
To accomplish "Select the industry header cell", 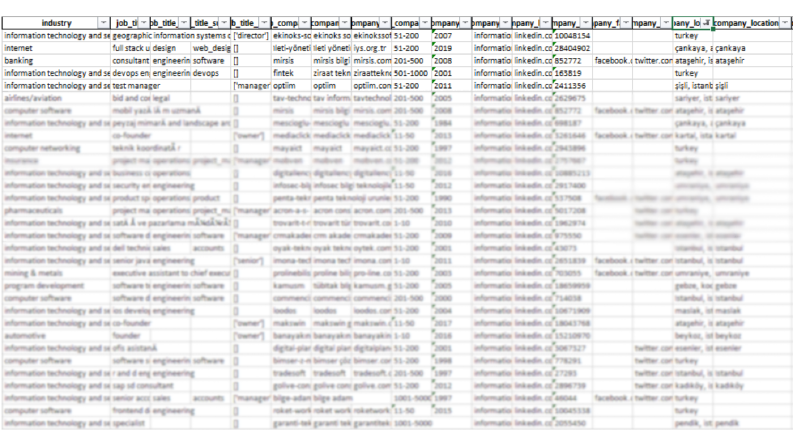I will click(56, 23).
